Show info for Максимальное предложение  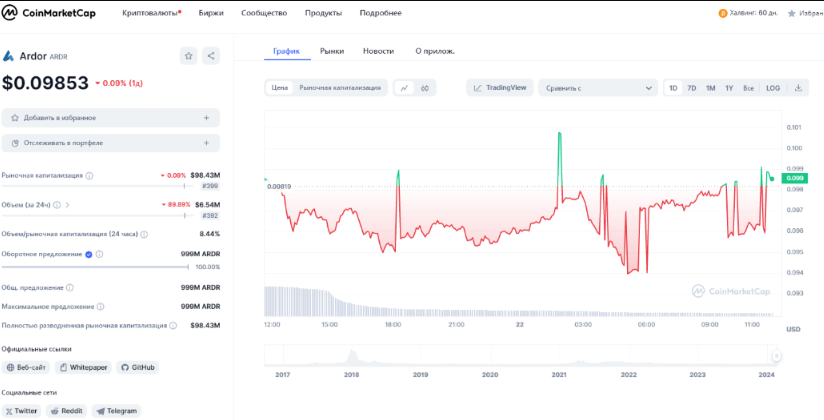tap(100, 306)
